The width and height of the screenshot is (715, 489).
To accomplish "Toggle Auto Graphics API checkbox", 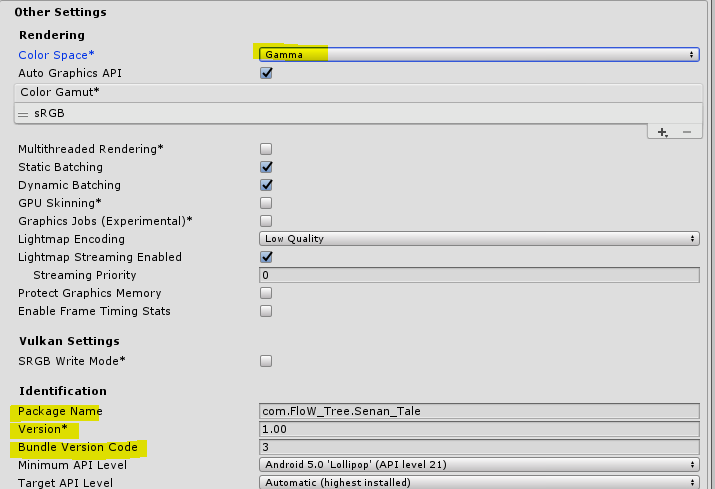I will coord(266,73).
